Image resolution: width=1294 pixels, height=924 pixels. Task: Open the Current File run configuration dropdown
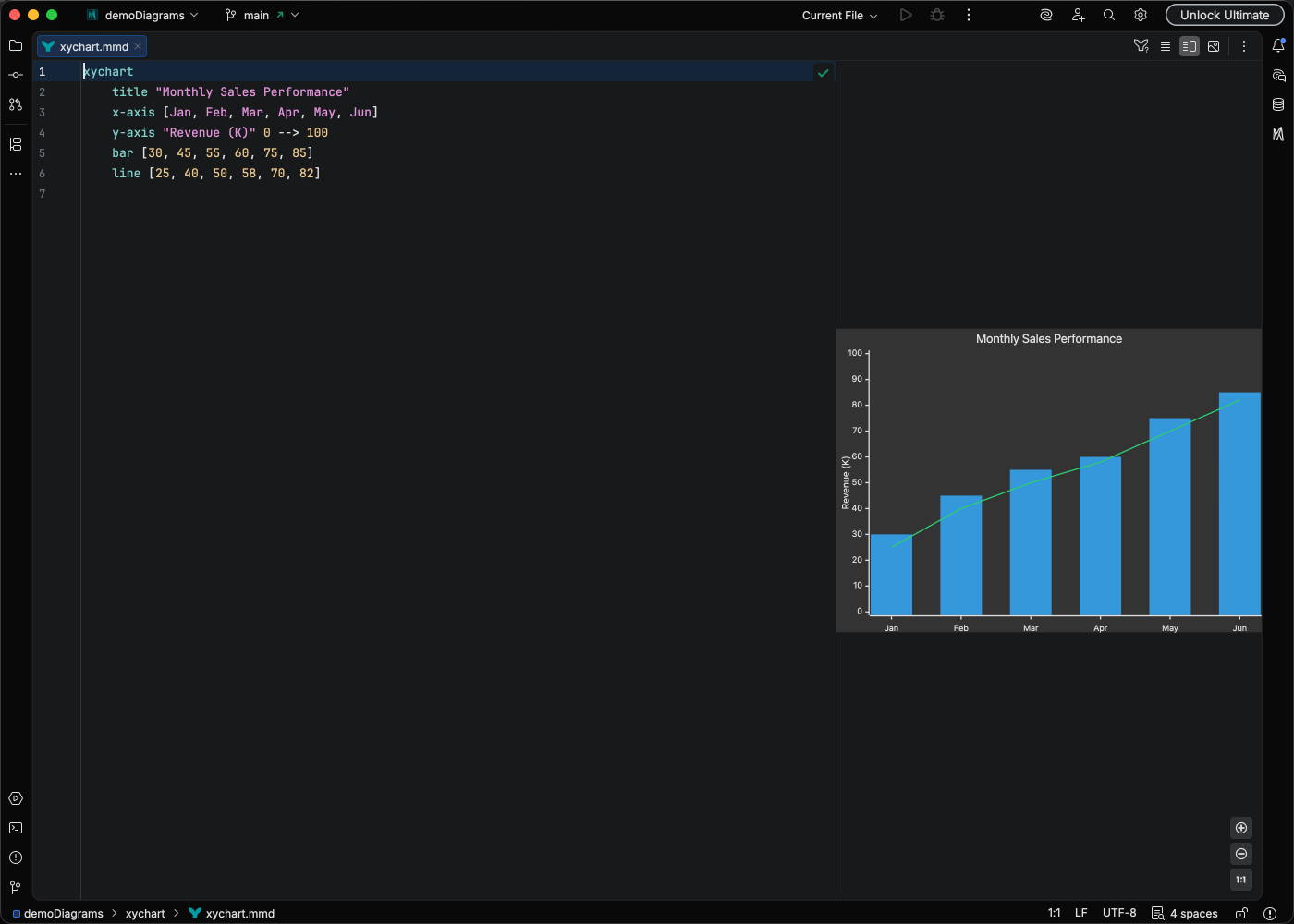coord(839,16)
